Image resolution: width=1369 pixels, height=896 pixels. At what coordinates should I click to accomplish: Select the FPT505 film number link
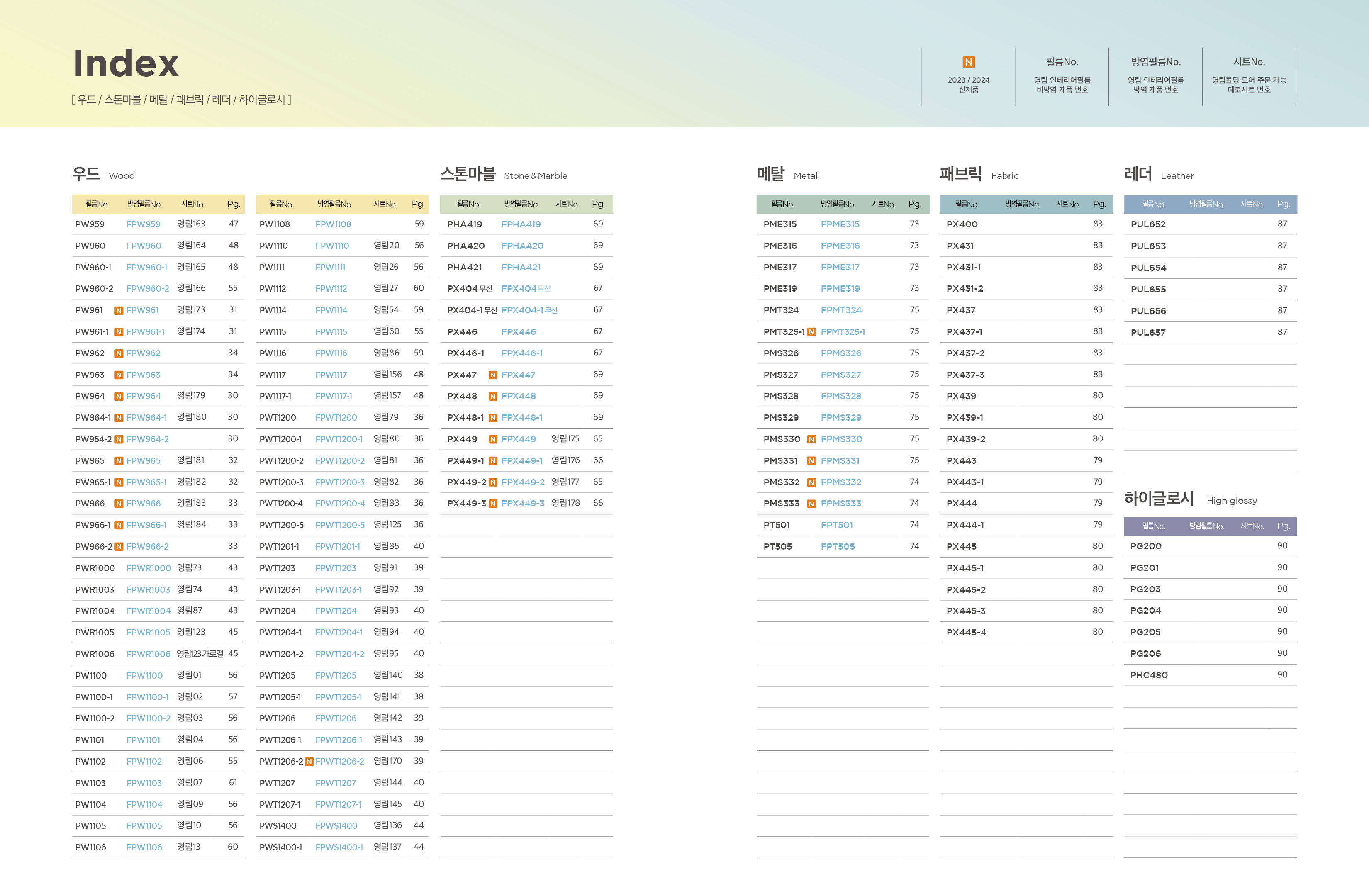[838, 547]
